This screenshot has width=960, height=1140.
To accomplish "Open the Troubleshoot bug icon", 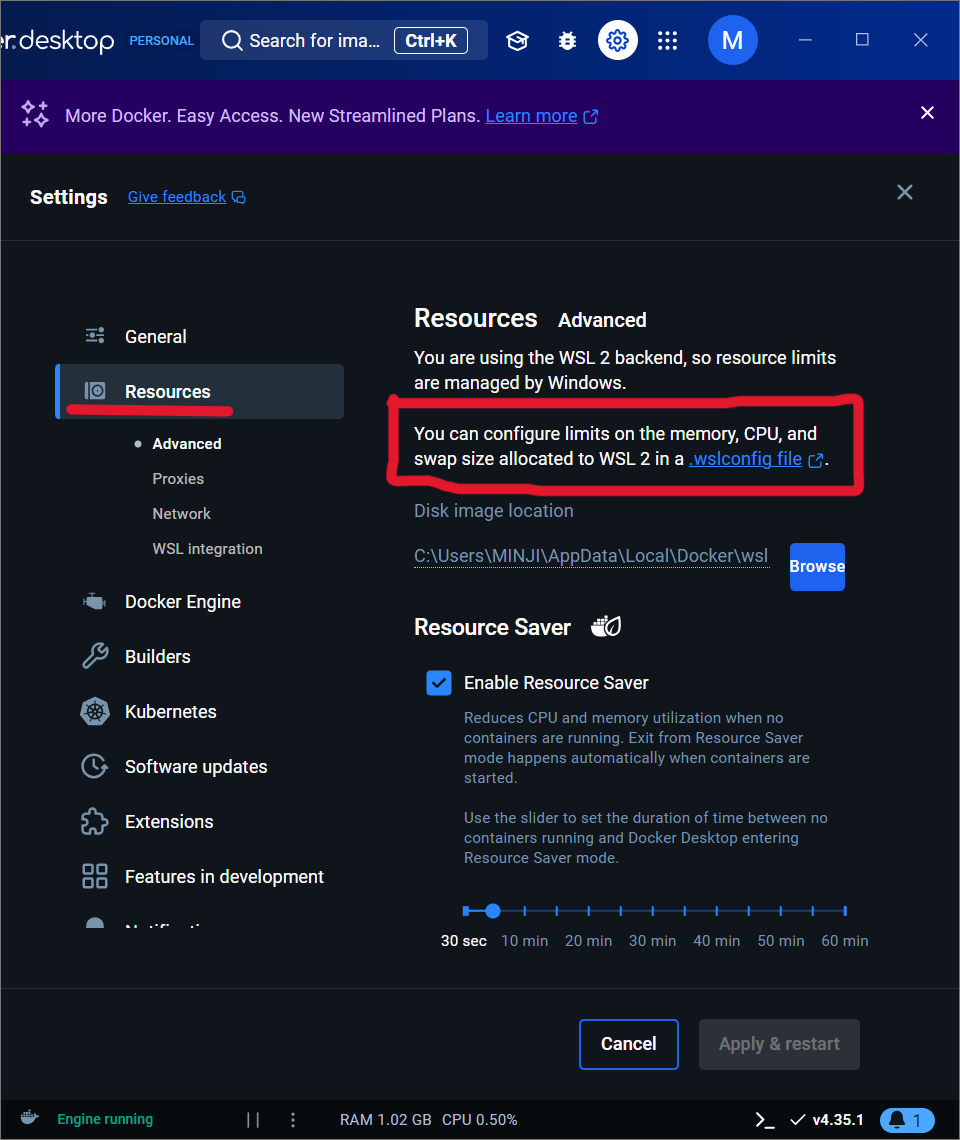I will point(567,41).
